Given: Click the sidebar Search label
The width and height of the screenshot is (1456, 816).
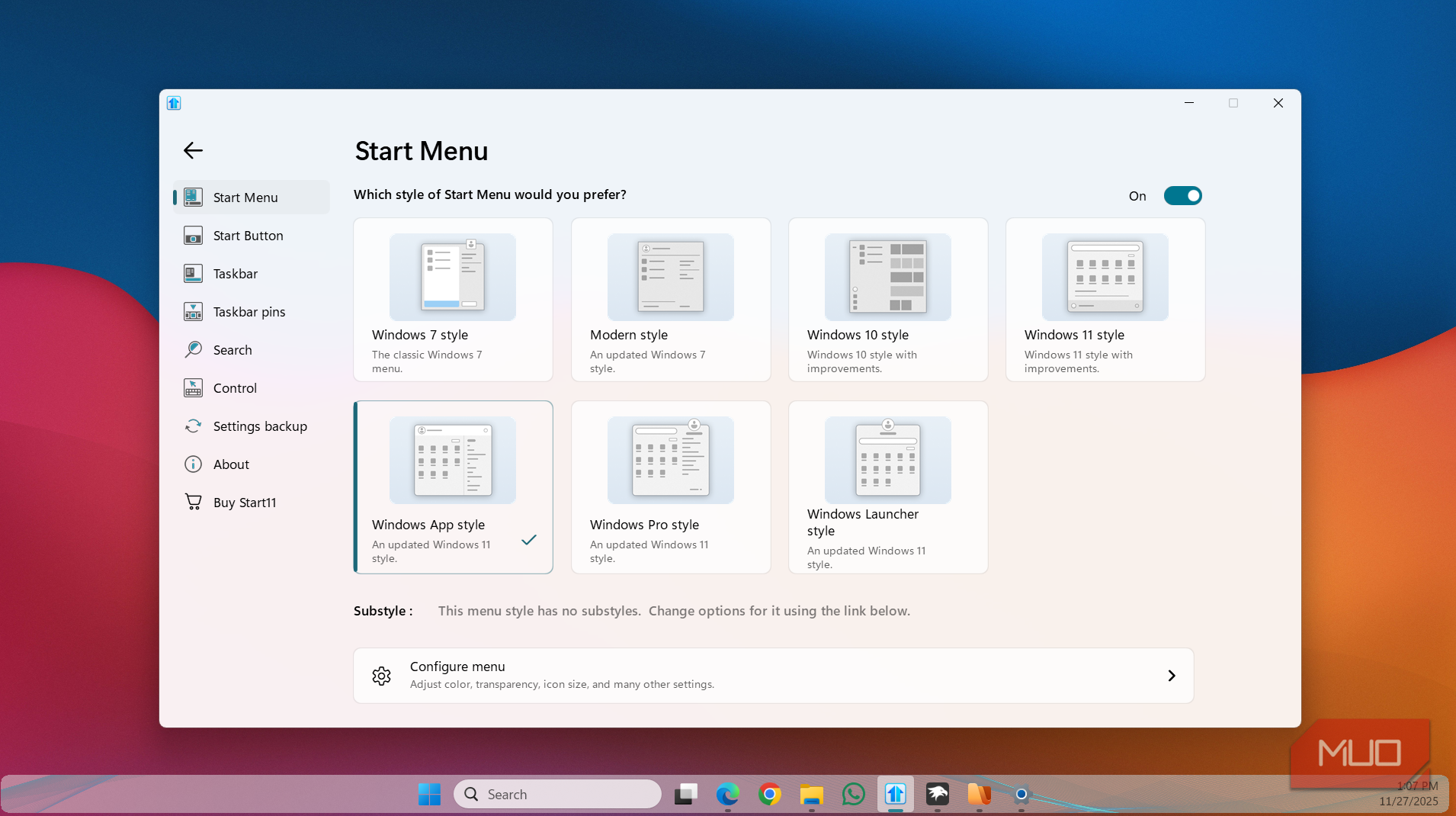Looking at the screenshot, I should point(233,350).
